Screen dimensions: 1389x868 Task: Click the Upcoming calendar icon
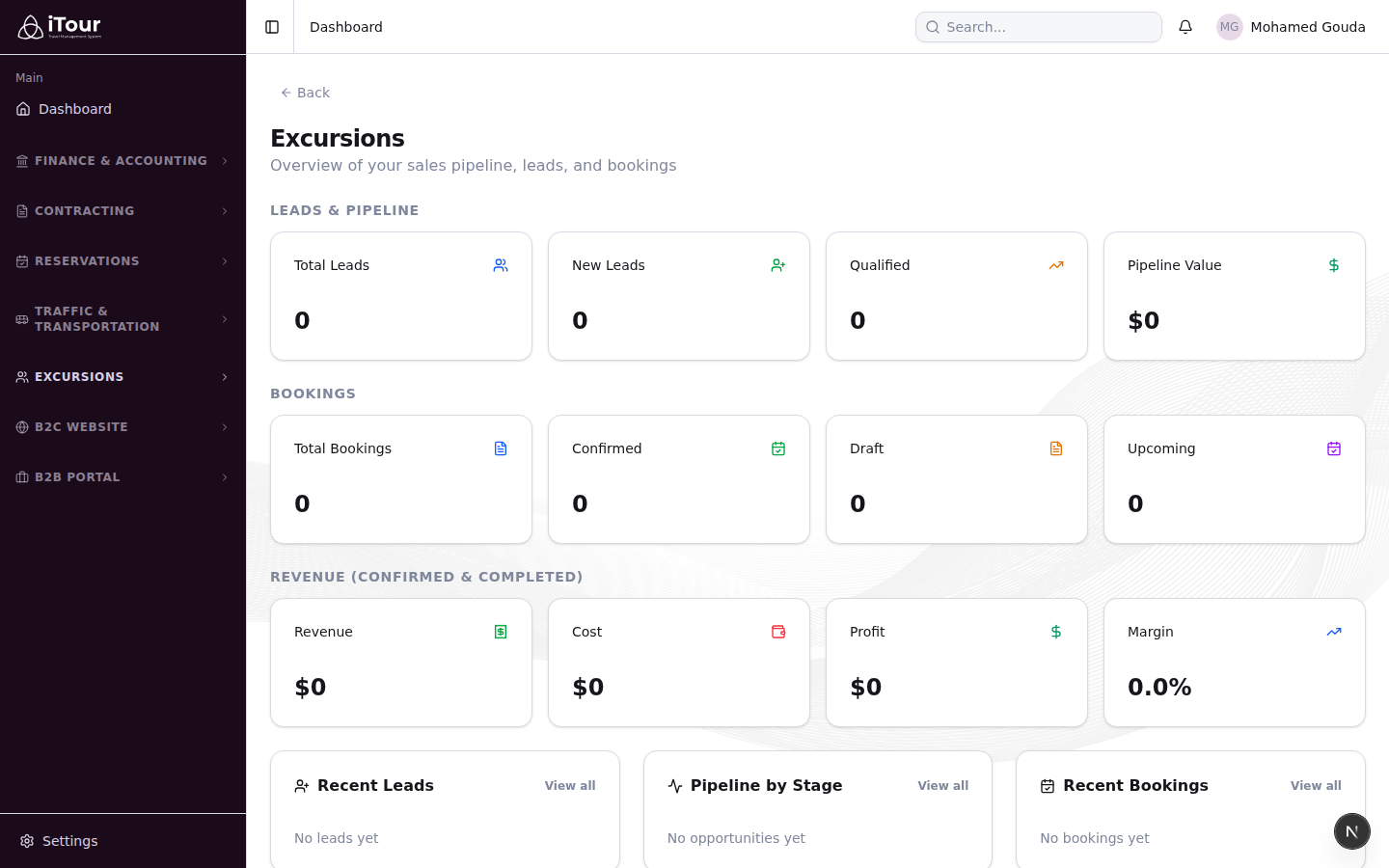1334,448
